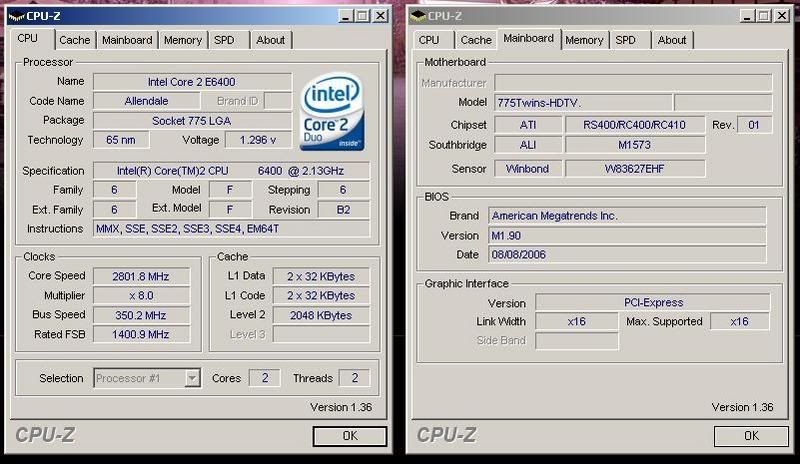Viewport: 800px width, 464px height.
Task: Switch to Cache tab in right CPU-Z window
Action: point(476,40)
